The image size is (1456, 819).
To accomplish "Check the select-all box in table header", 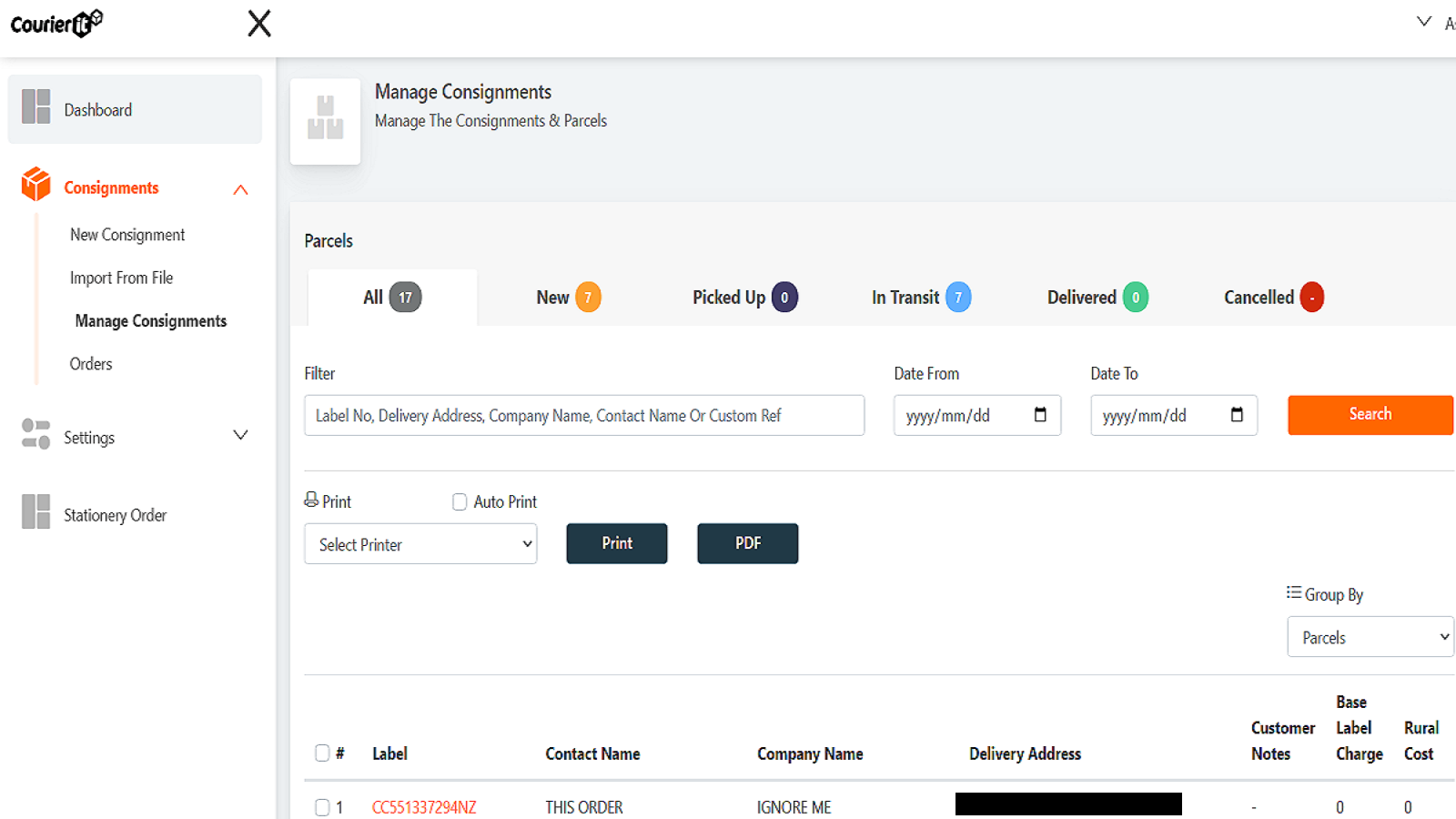I will point(322,753).
